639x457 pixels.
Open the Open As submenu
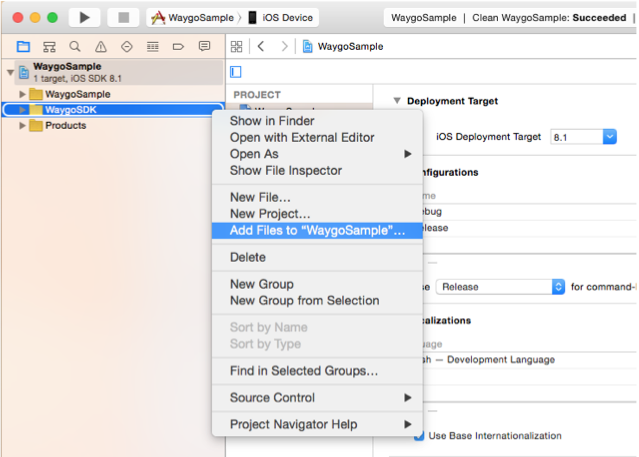317,154
